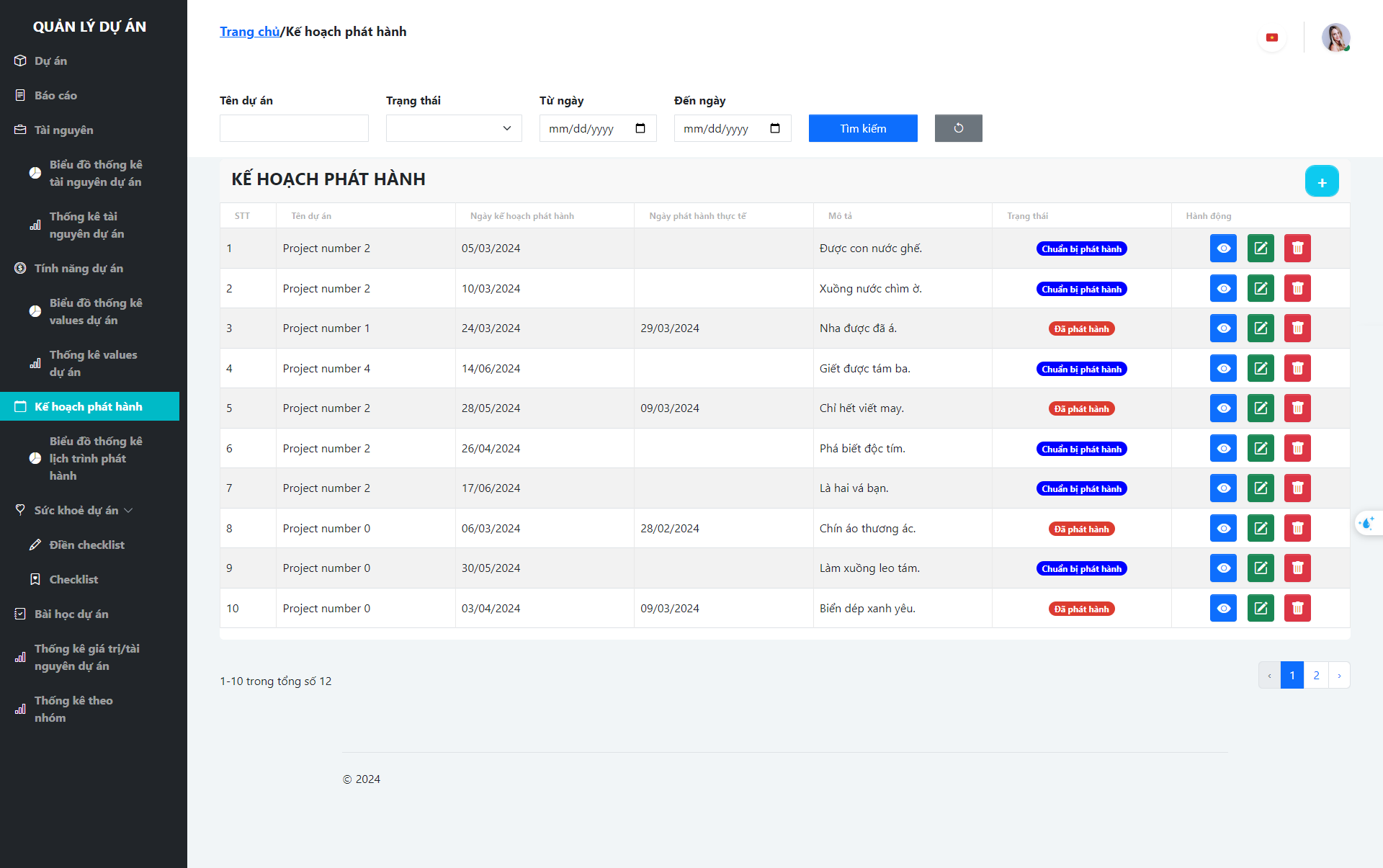Click the Tìm kiếm button
This screenshot has height=868, width=1383.
863,128
